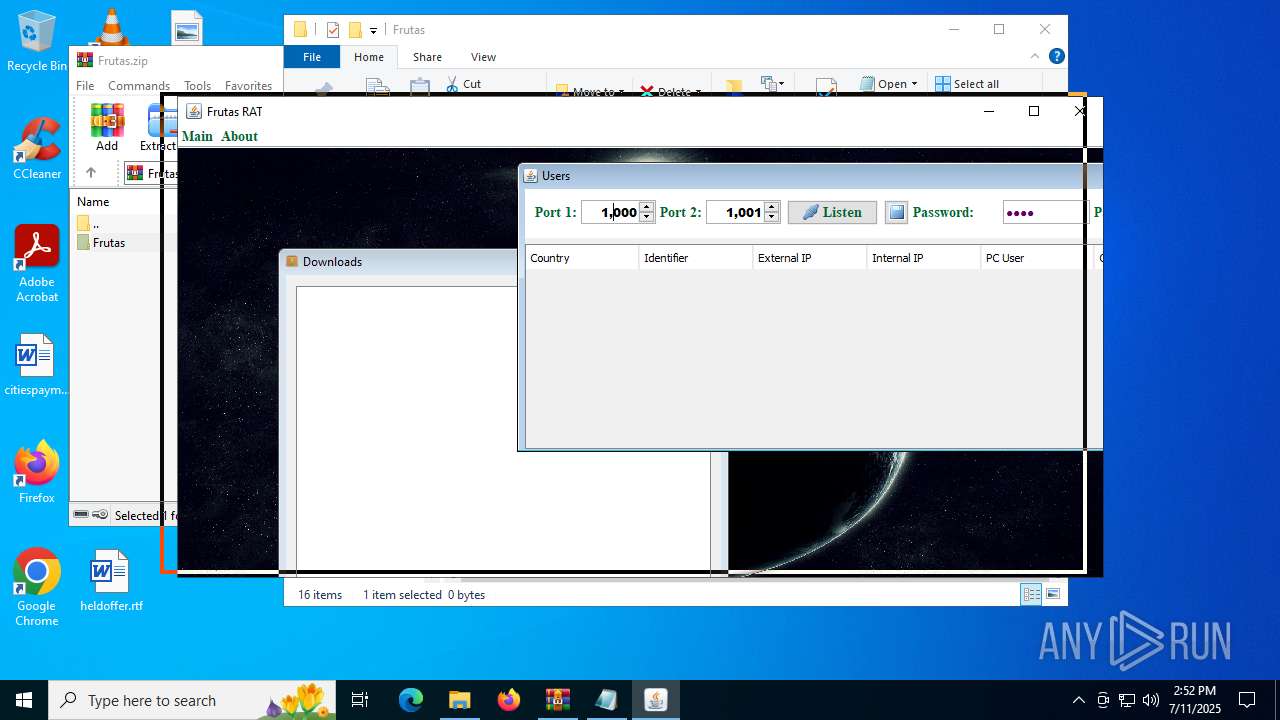Open Tools menu in WinRAR
Screen dimensions: 1280x720
197,86
